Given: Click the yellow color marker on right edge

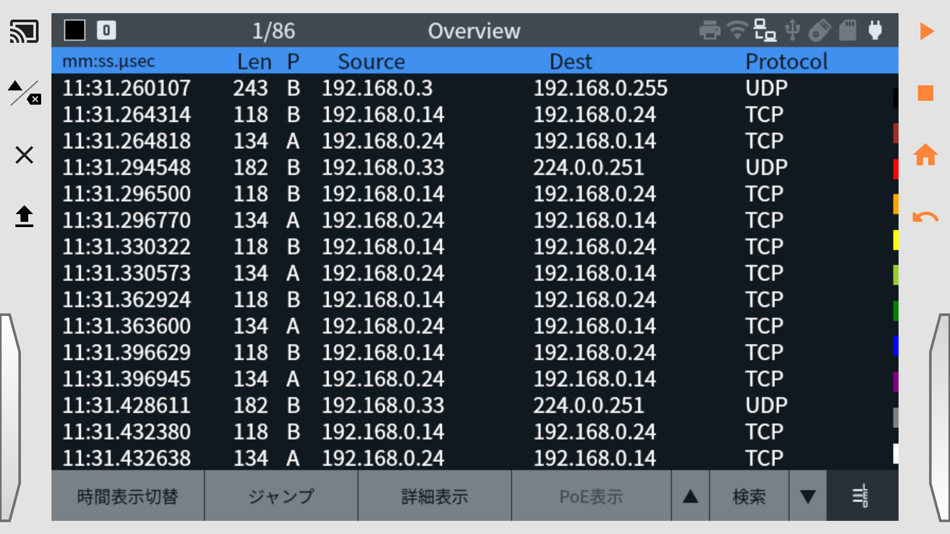Looking at the screenshot, I should click(x=895, y=240).
